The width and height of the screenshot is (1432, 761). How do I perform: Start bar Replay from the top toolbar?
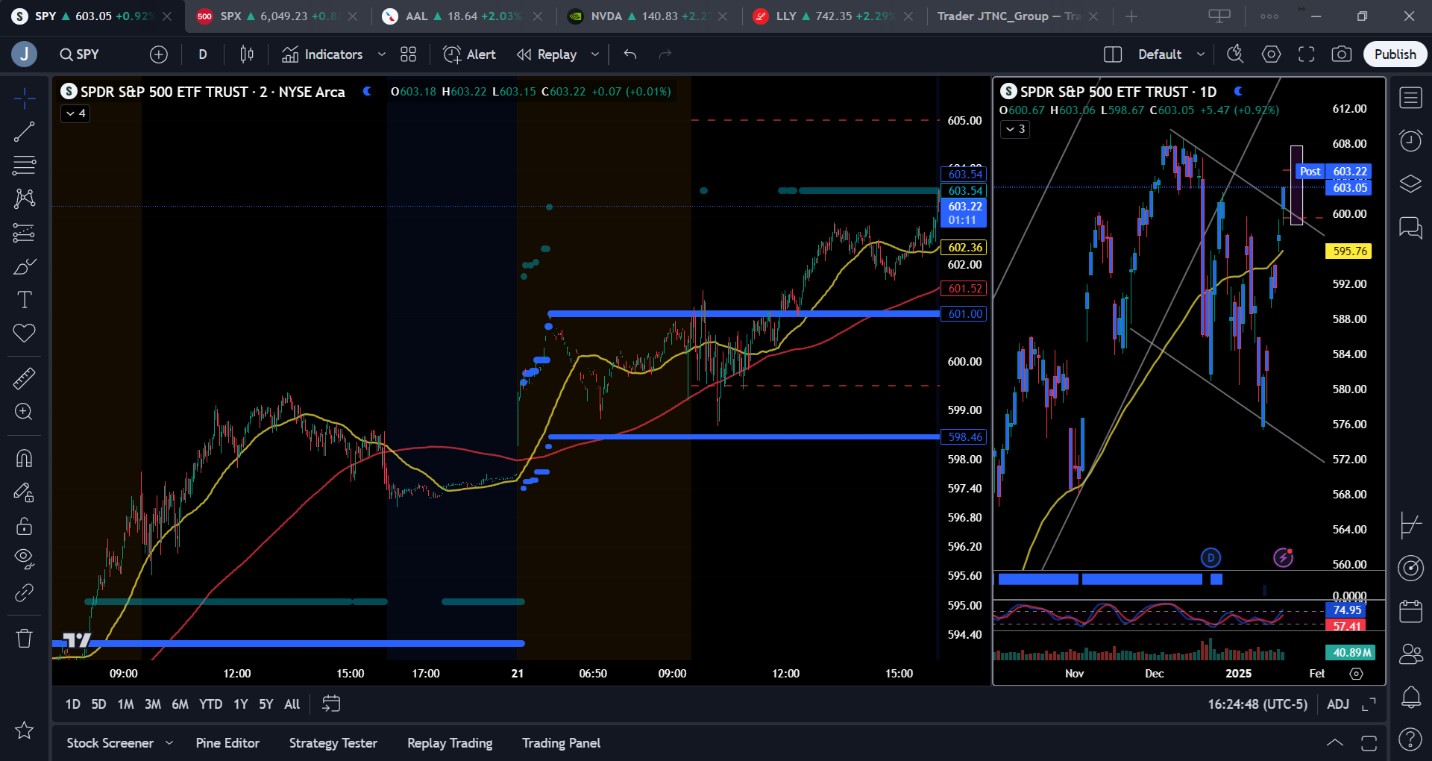click(x=547, y=54)
